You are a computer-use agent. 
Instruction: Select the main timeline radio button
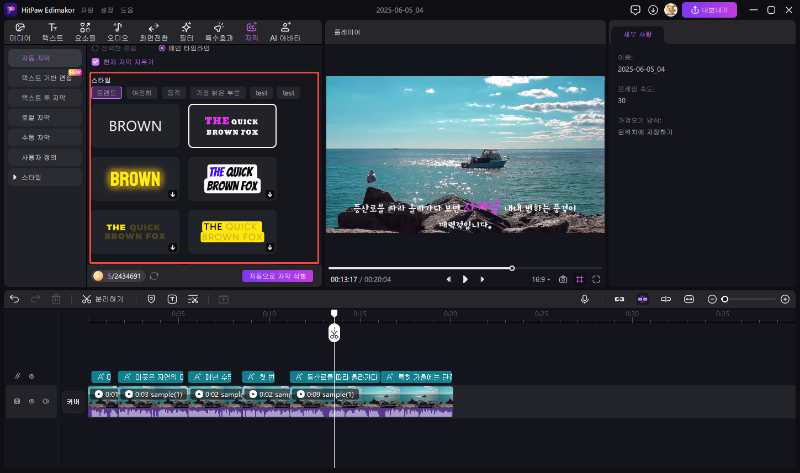(x=163, y=48)
